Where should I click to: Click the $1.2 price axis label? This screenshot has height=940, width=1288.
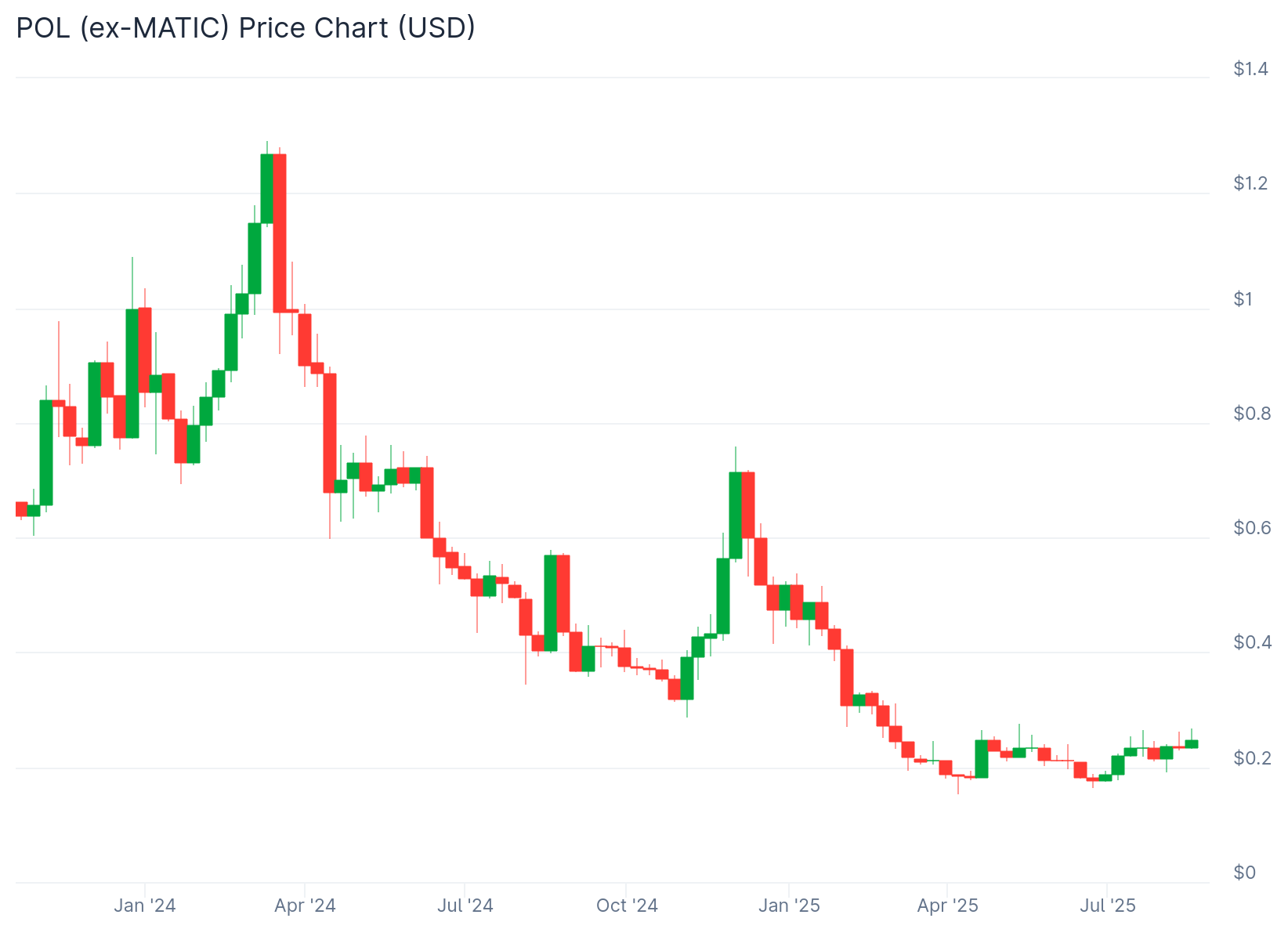click(1250, 183)
